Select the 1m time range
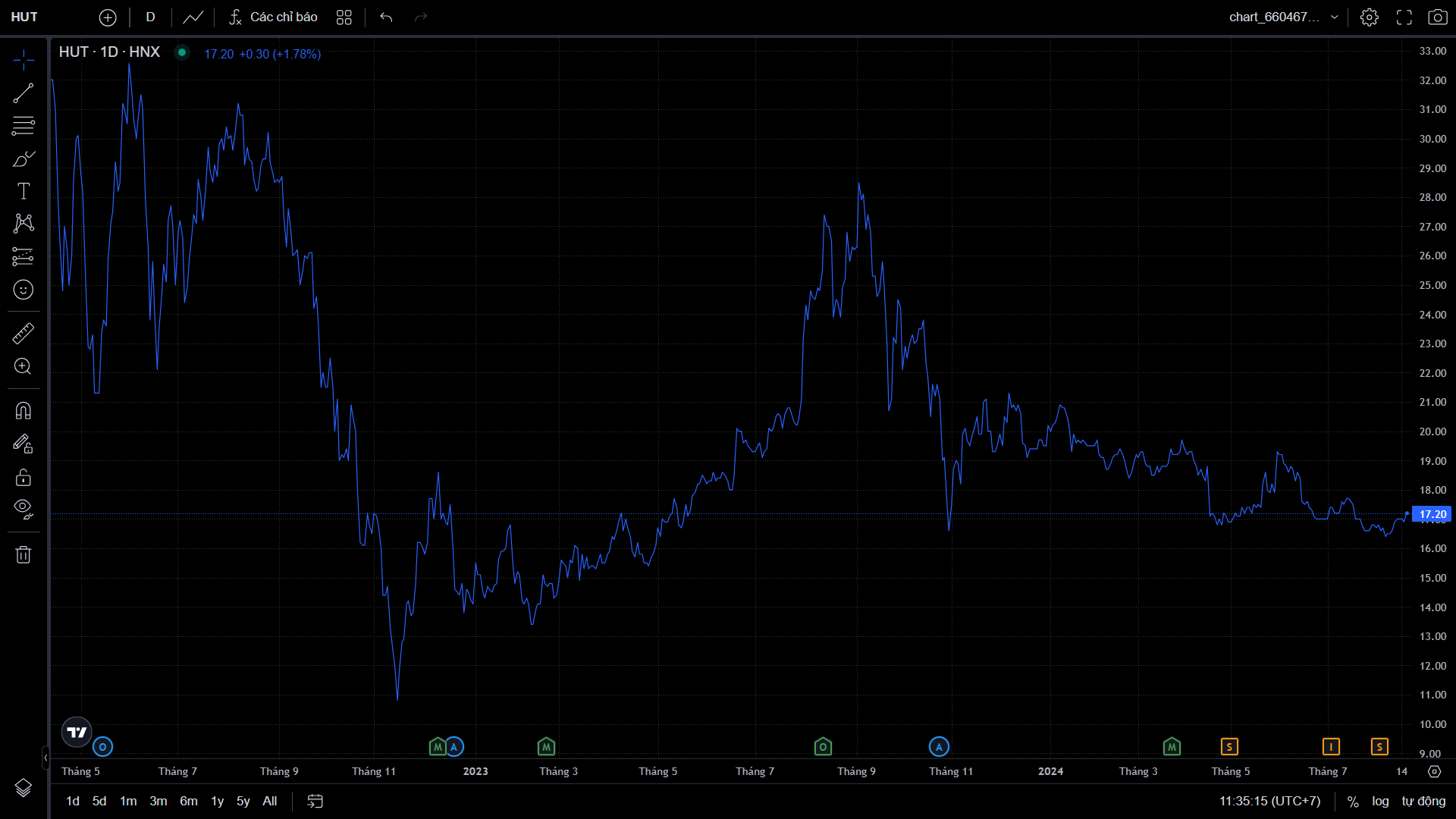 coord(128,802)
